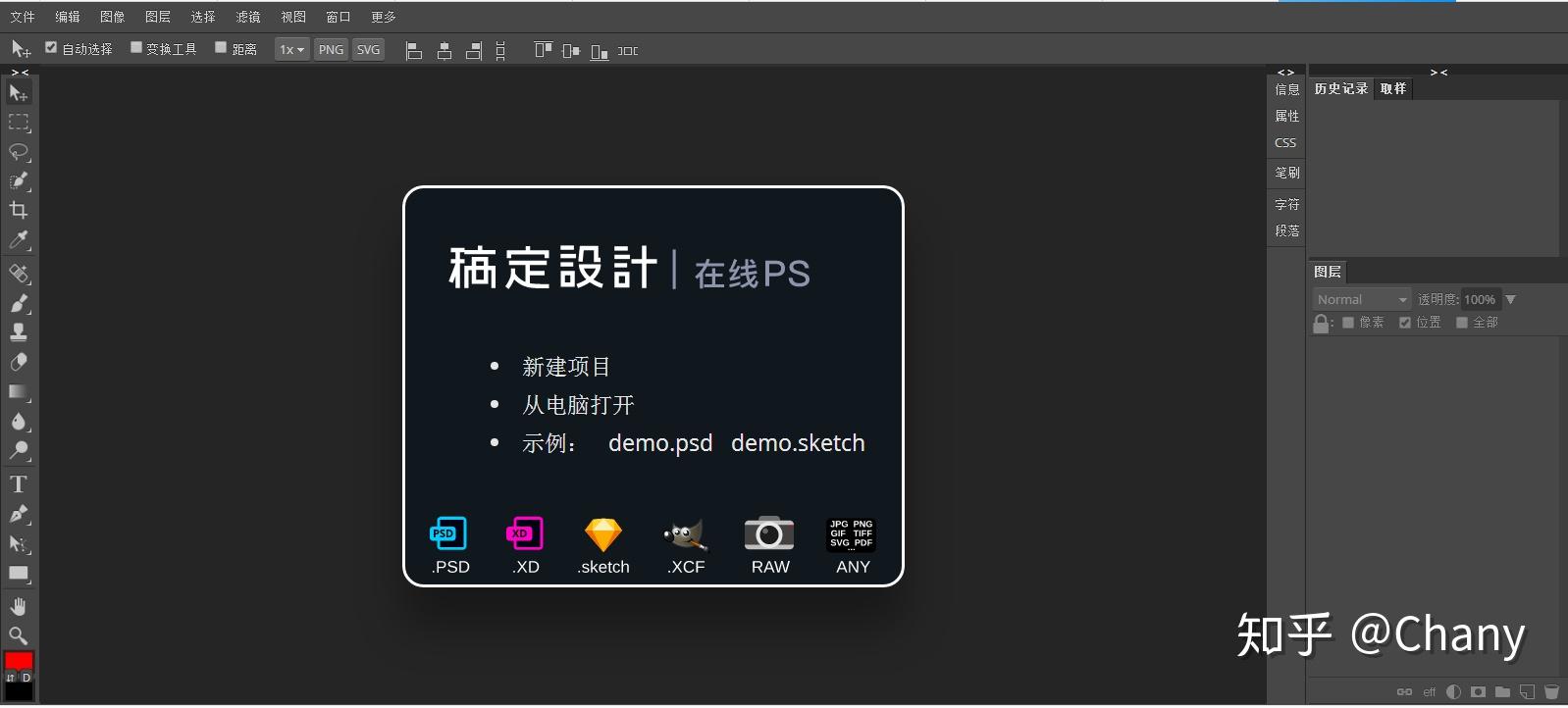
Task: Click the delete layer trash icon
Action: click(x=1551, y=692)
